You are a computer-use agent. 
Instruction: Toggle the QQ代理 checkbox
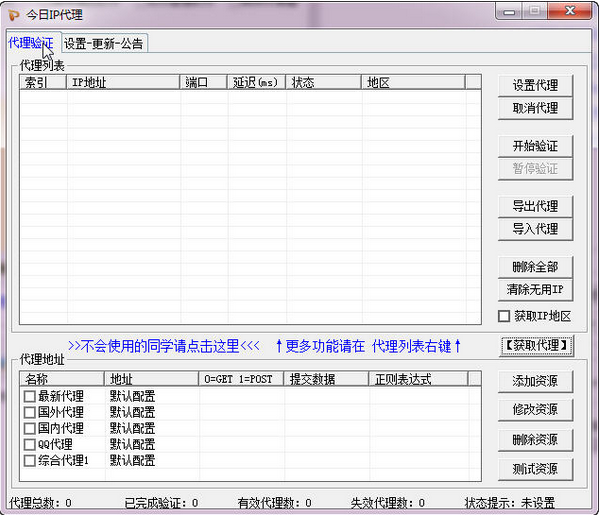click(30, 444)
